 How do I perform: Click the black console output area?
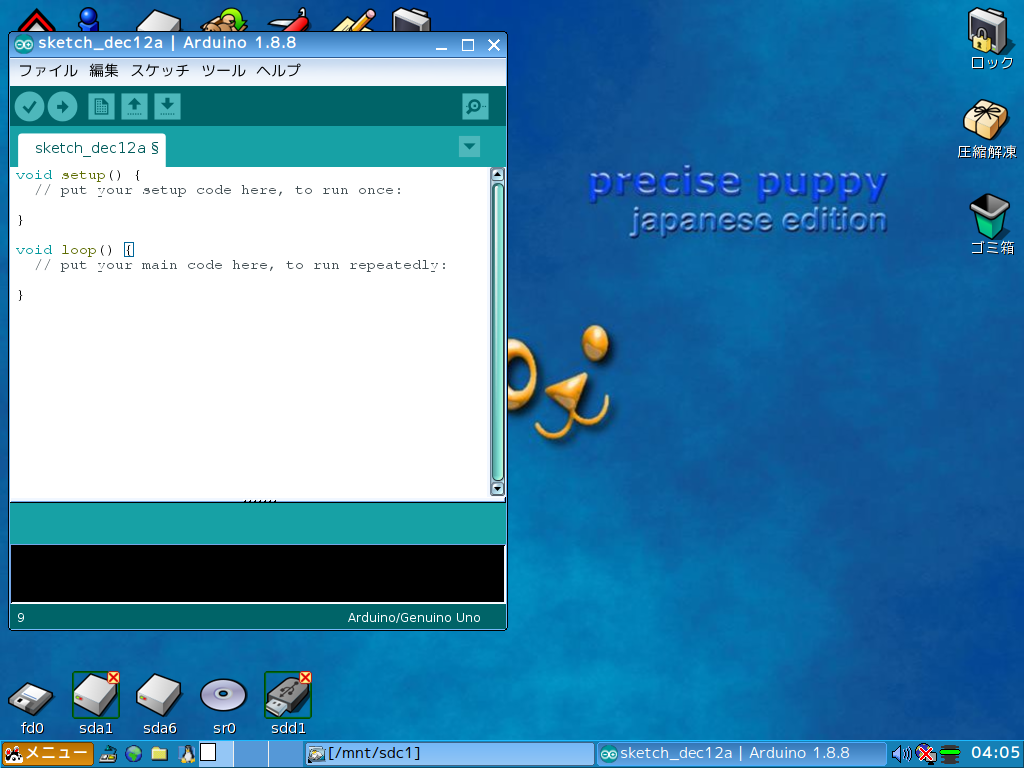point(258,573)
